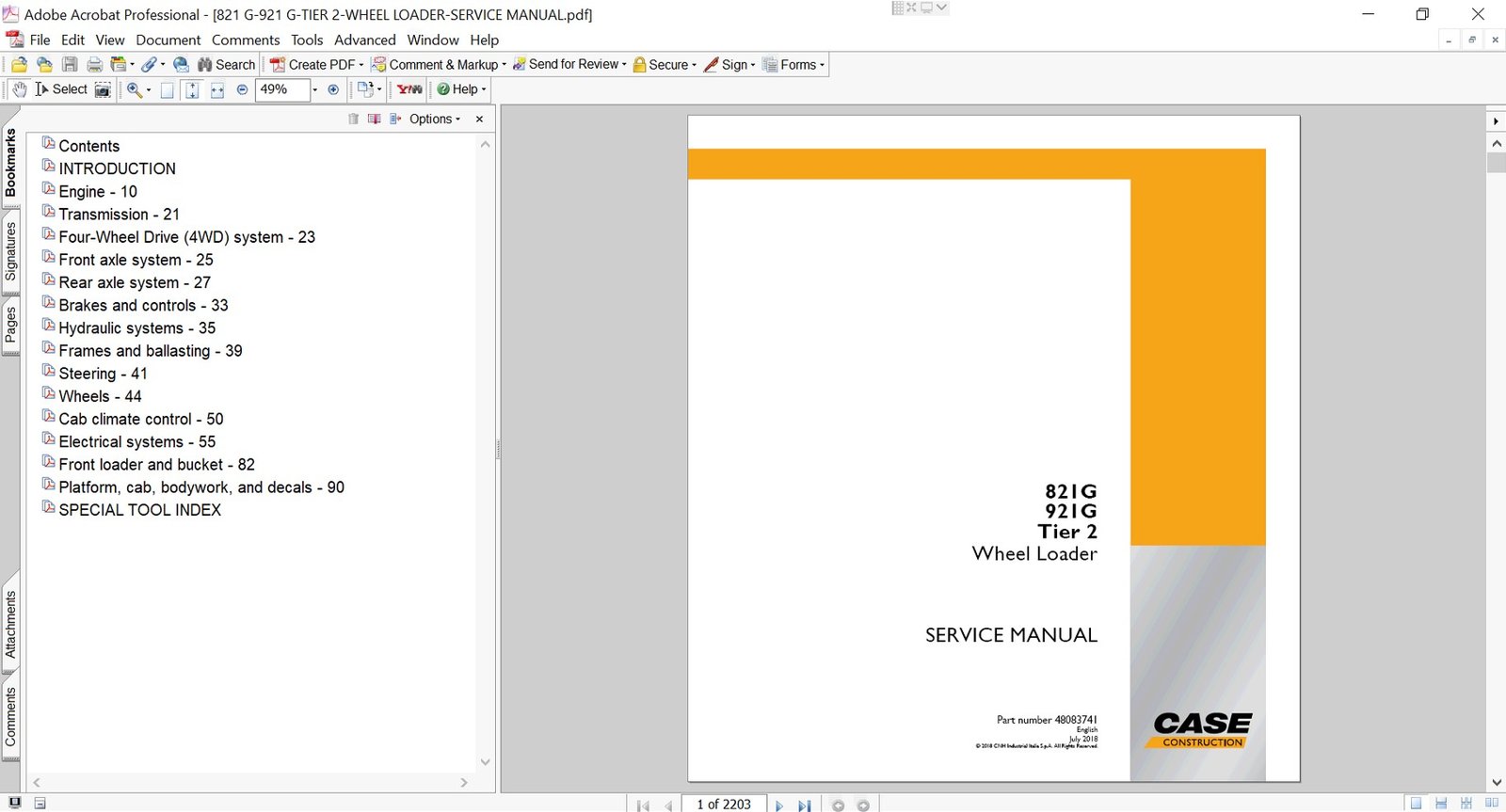
Task: Enable Single Page layout view
Action: point(1416,804)
